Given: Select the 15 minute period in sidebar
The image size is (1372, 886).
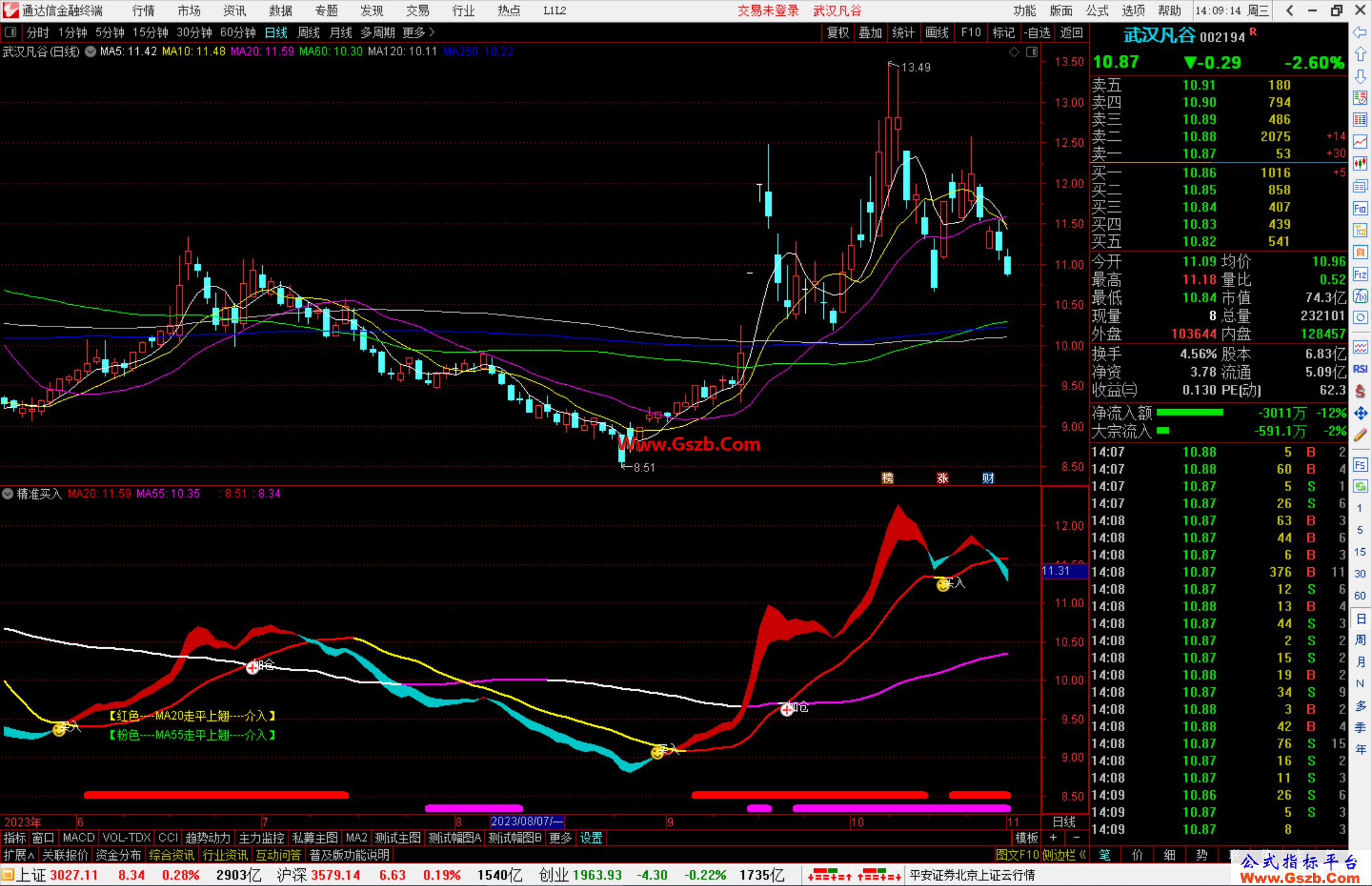Looking at the screenshot, I should pyautogui.click(x=1360, y=552).
